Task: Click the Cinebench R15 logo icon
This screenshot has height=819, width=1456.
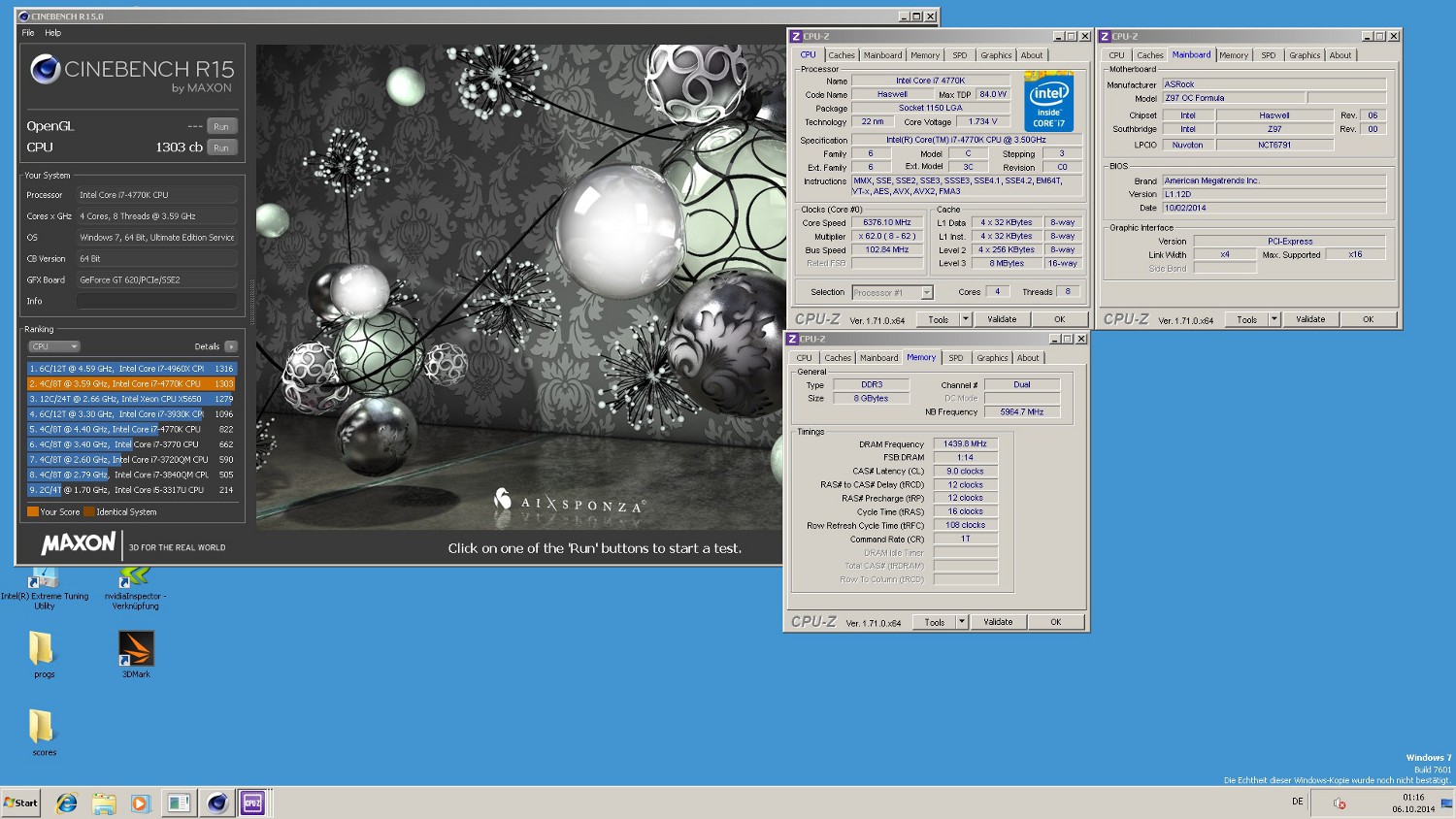Action: coord(45,70)
